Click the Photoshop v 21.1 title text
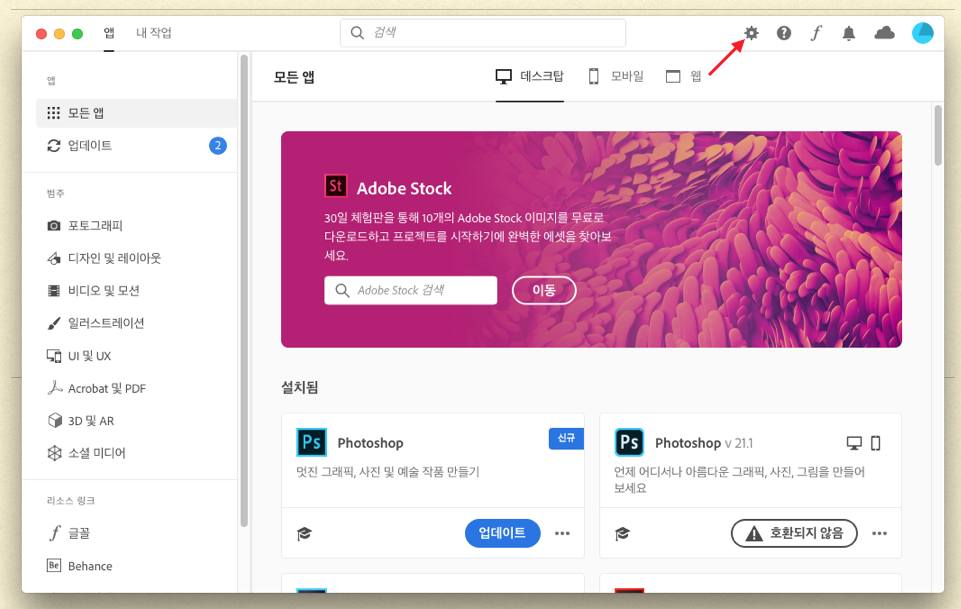The image size is (961, 609). coord(704,443)
